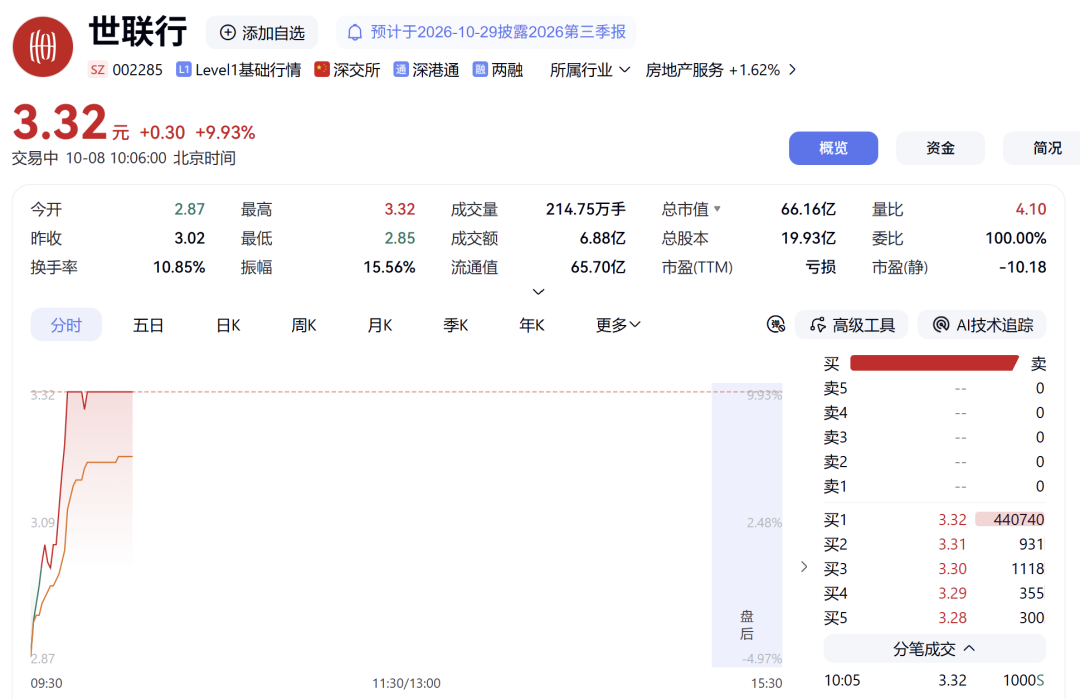
Task: Open AI技术追踪 tracking button
Action: (x=982, y=325)
